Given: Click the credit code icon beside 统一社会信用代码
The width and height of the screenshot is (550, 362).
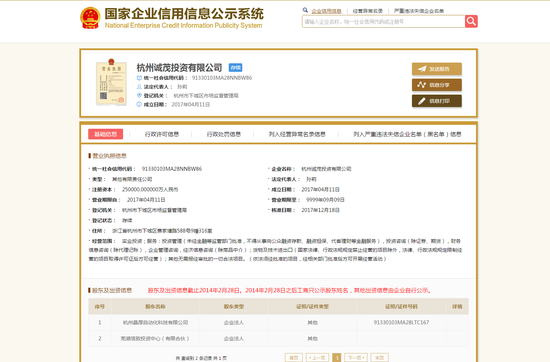Looking at the screenshot, I should [x=139, y=78].
